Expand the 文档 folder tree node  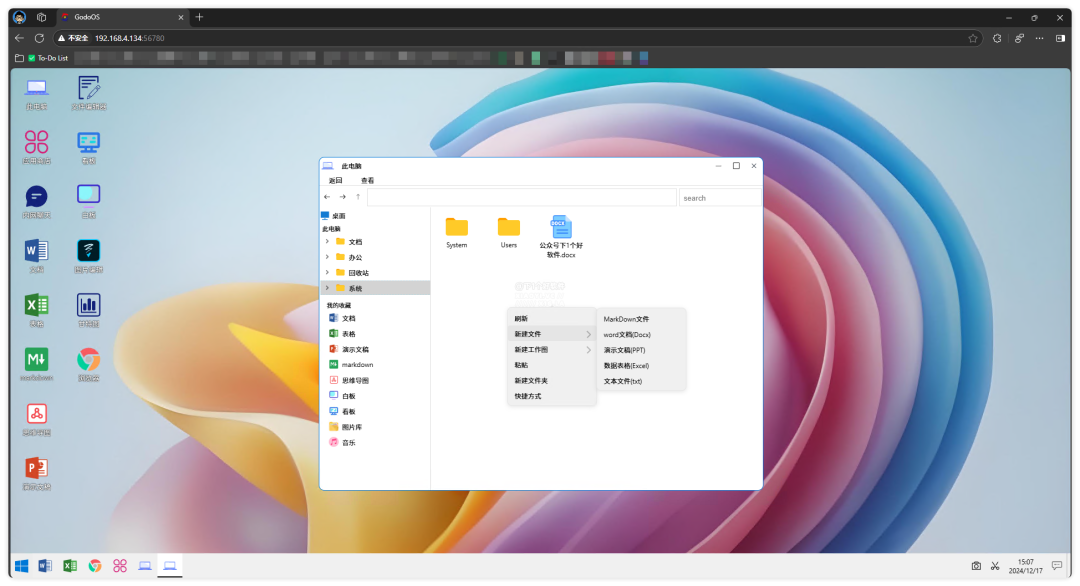click(327, 242)
